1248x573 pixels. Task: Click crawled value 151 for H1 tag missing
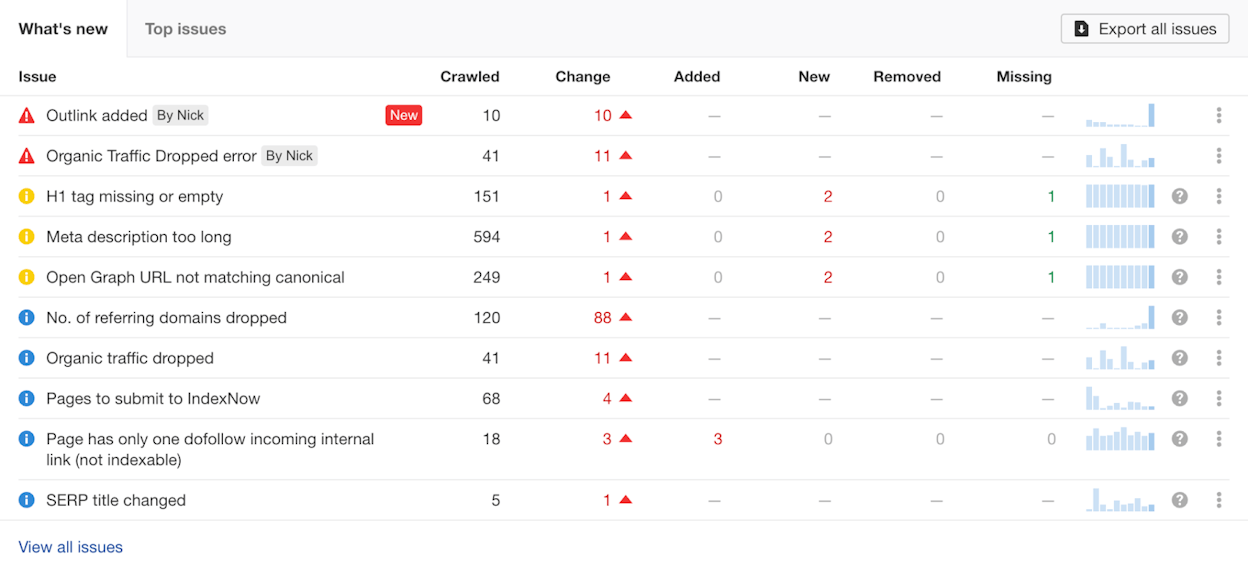point(487,196)
